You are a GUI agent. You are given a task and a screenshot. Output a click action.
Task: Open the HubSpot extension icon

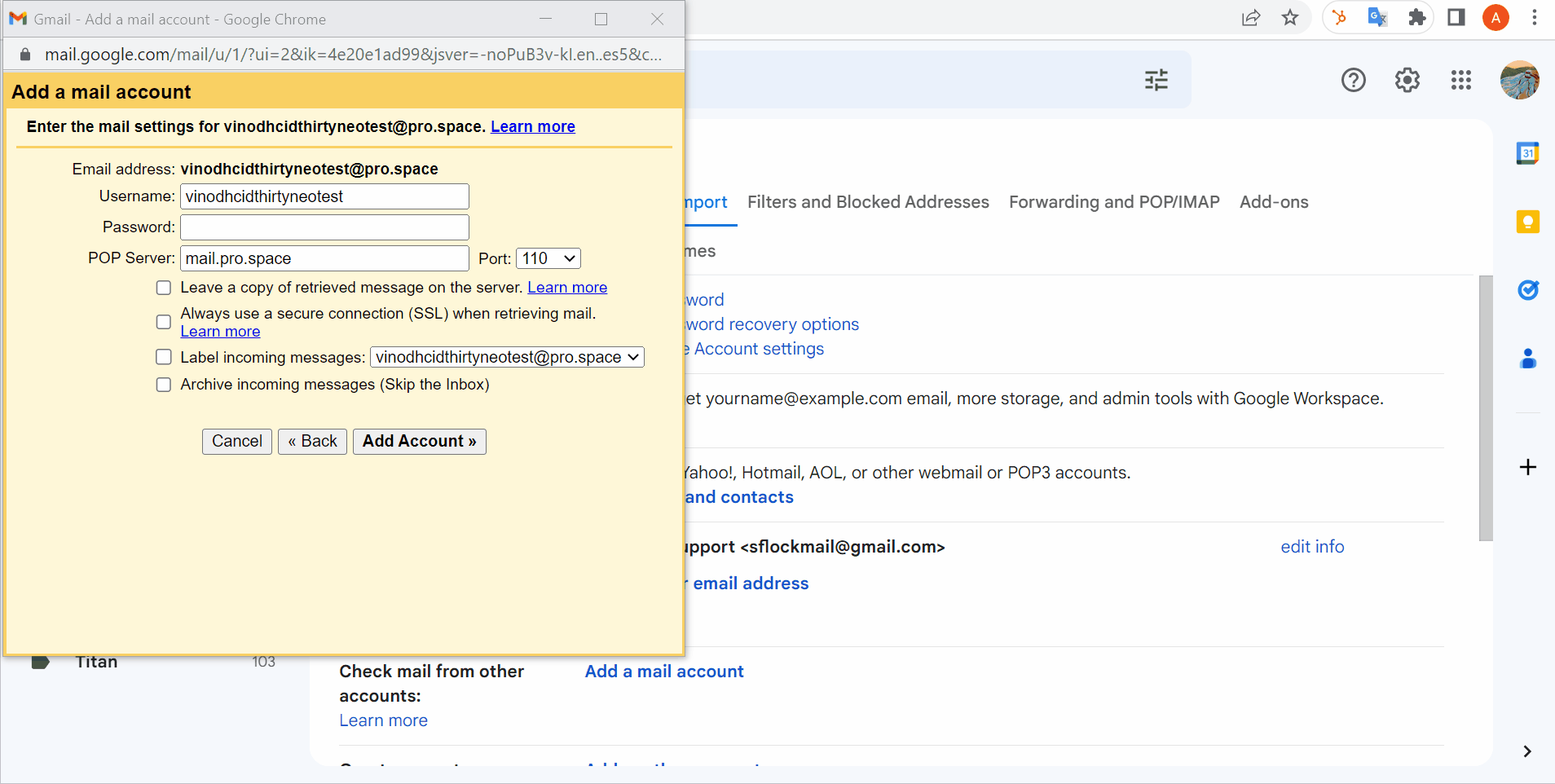(1341, 18)
